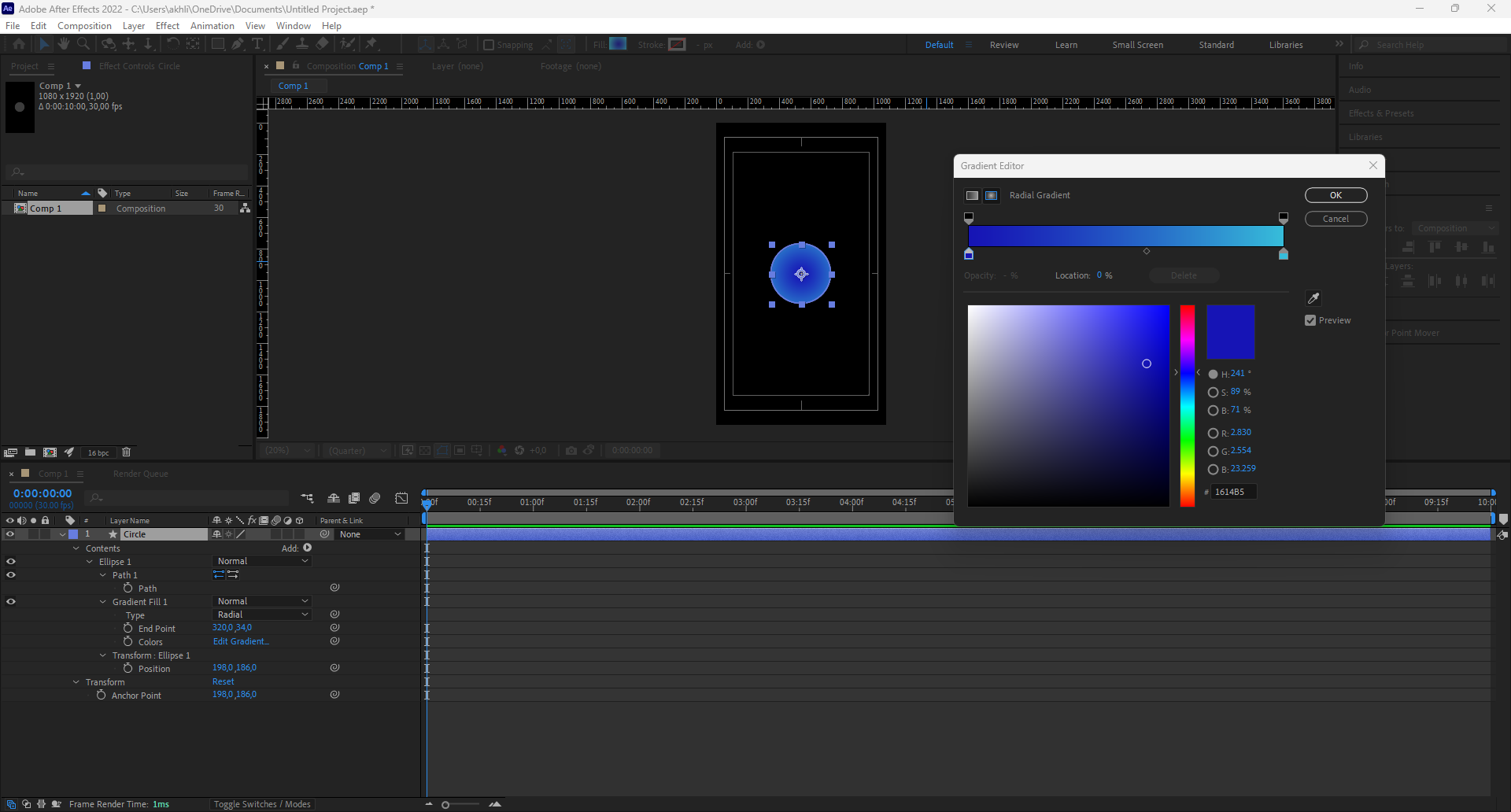Toggle the Preview checkbox
The width and height of the screenshot is (1511, 812).
tap(1310, 320)
